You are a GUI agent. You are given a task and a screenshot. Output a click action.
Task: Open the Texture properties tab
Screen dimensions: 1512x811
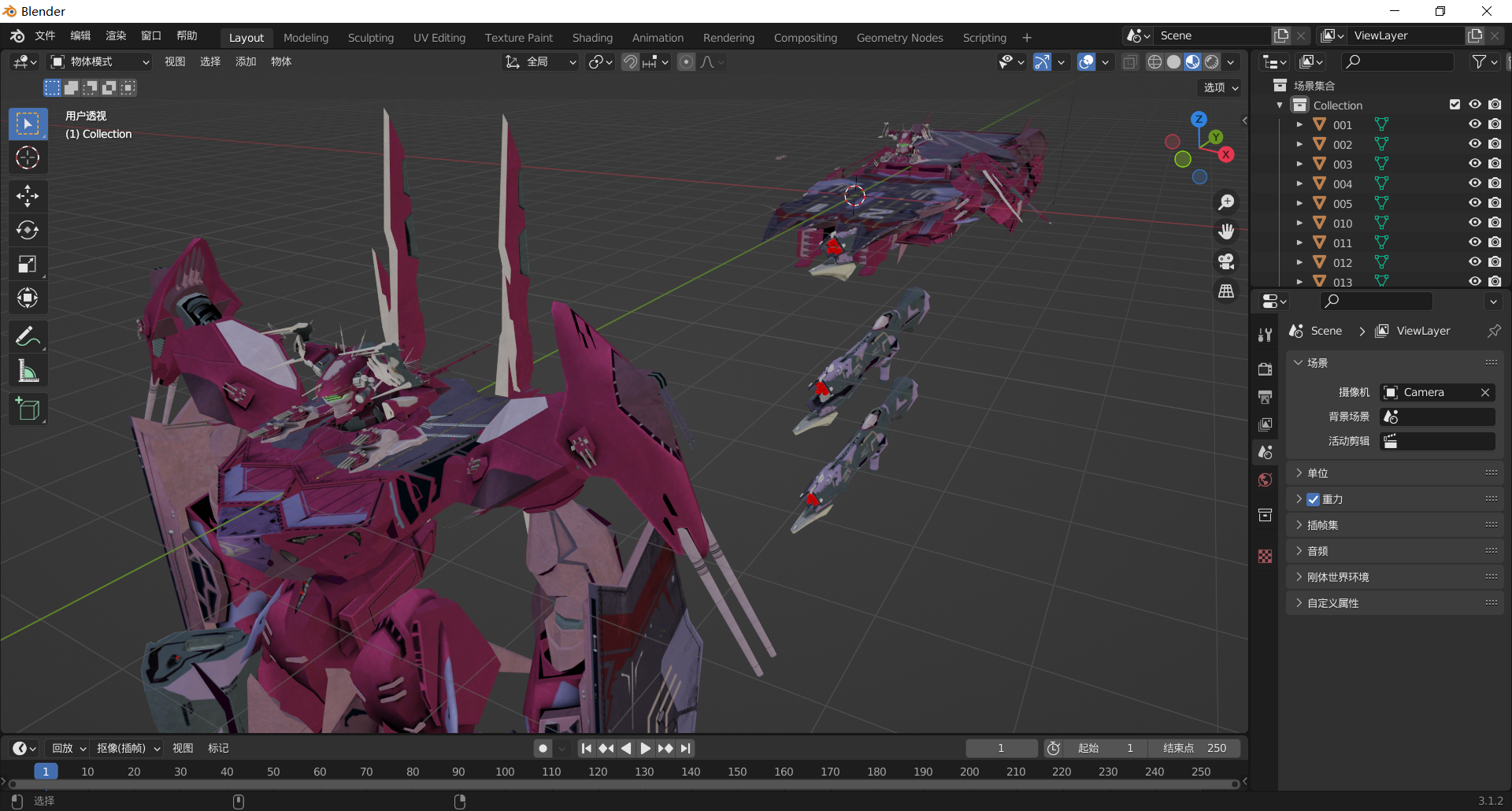(x=1266, y=557)
